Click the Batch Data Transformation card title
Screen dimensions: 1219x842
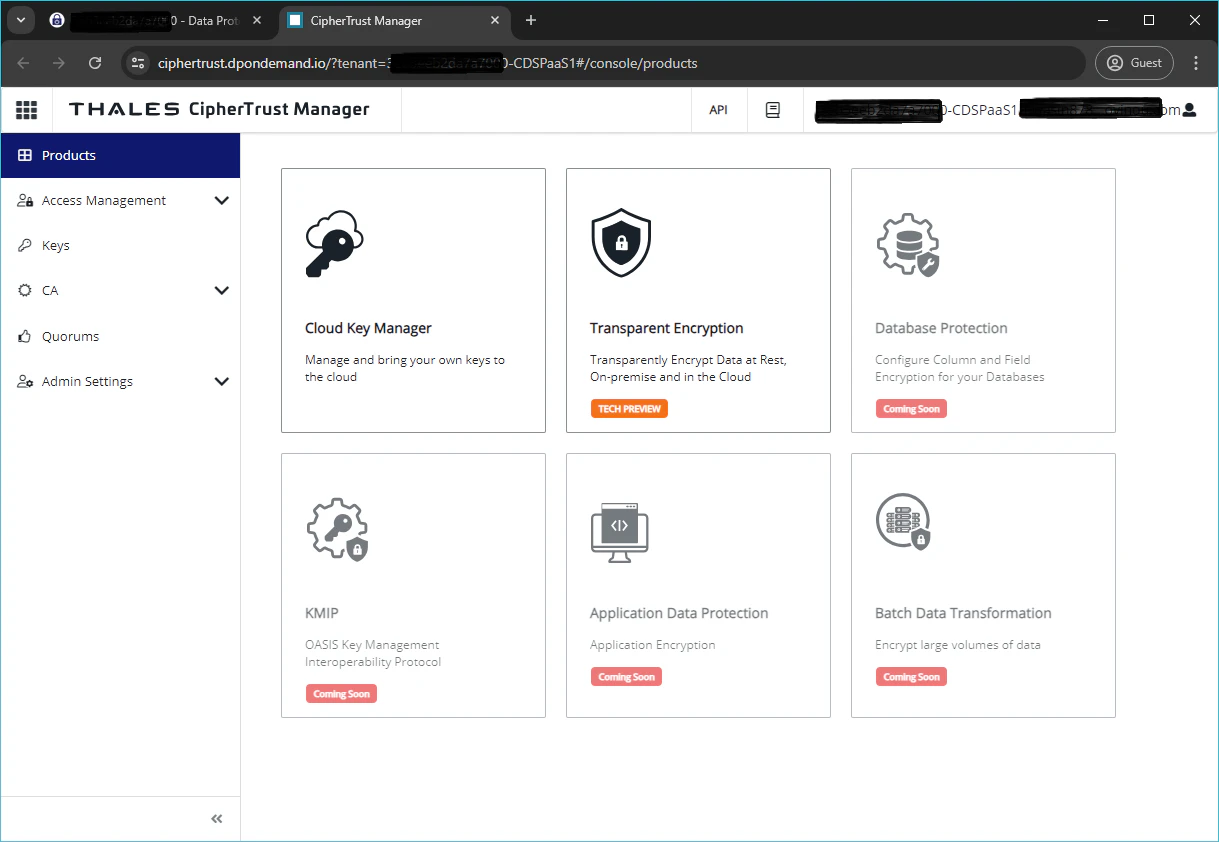click(x=963, y=613)
